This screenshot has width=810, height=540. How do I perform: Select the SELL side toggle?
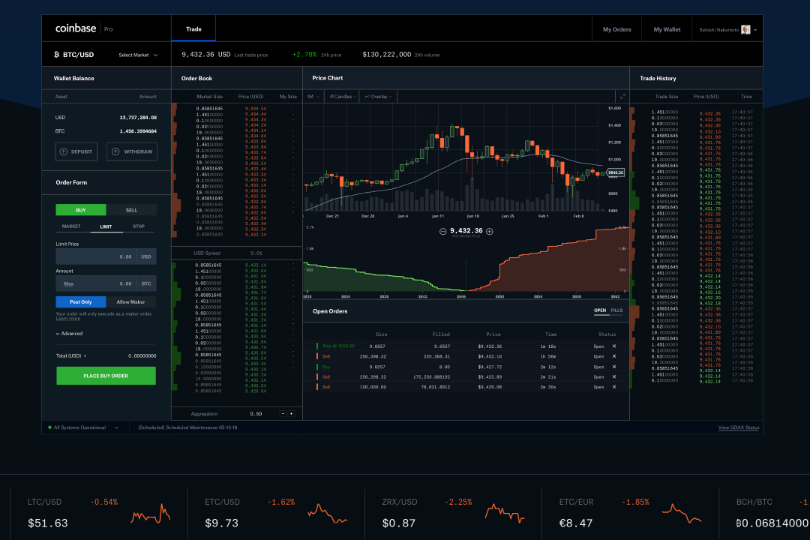click(131, 210)
